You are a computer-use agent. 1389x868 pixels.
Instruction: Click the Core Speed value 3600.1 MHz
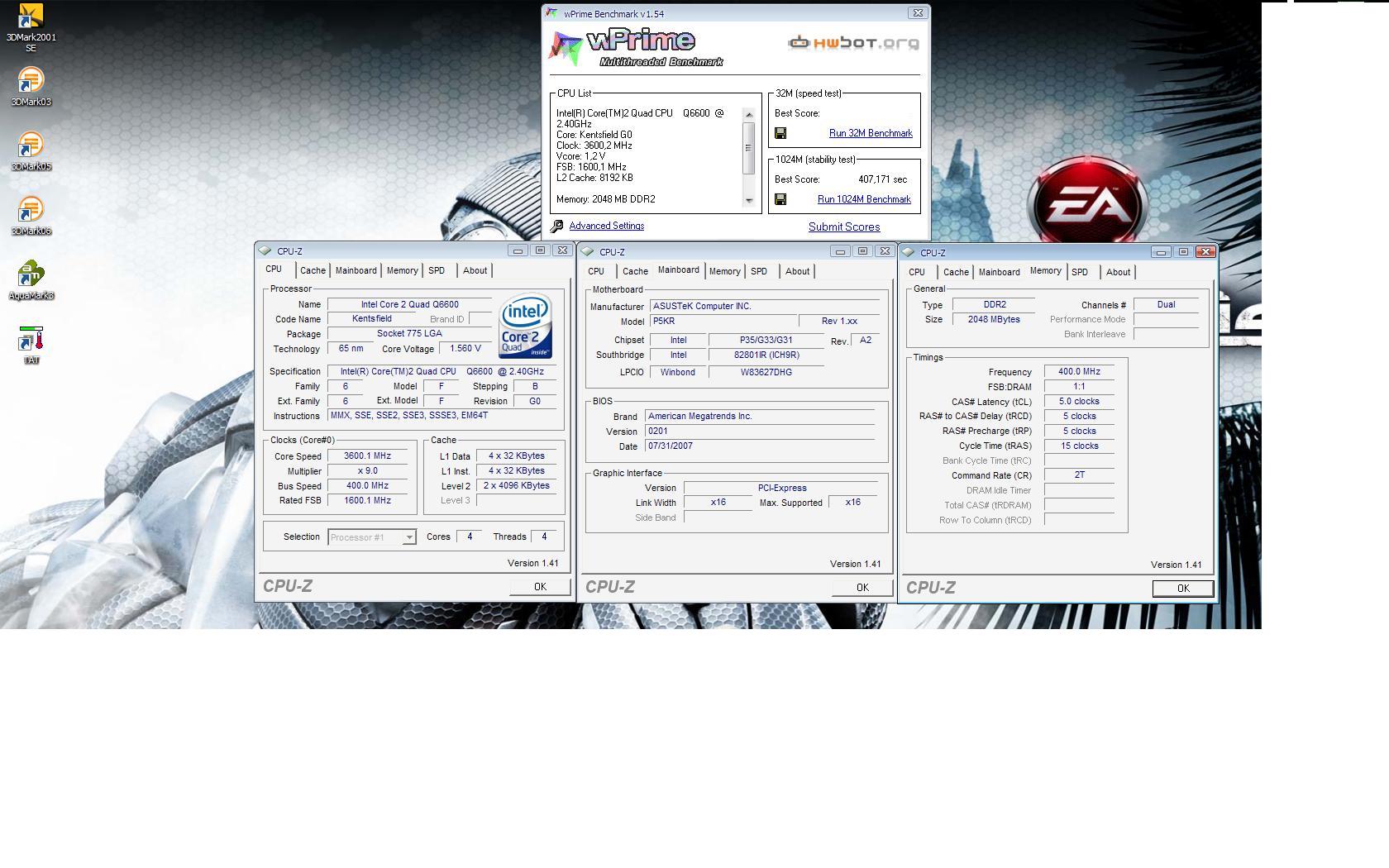[x=367, y=456]
